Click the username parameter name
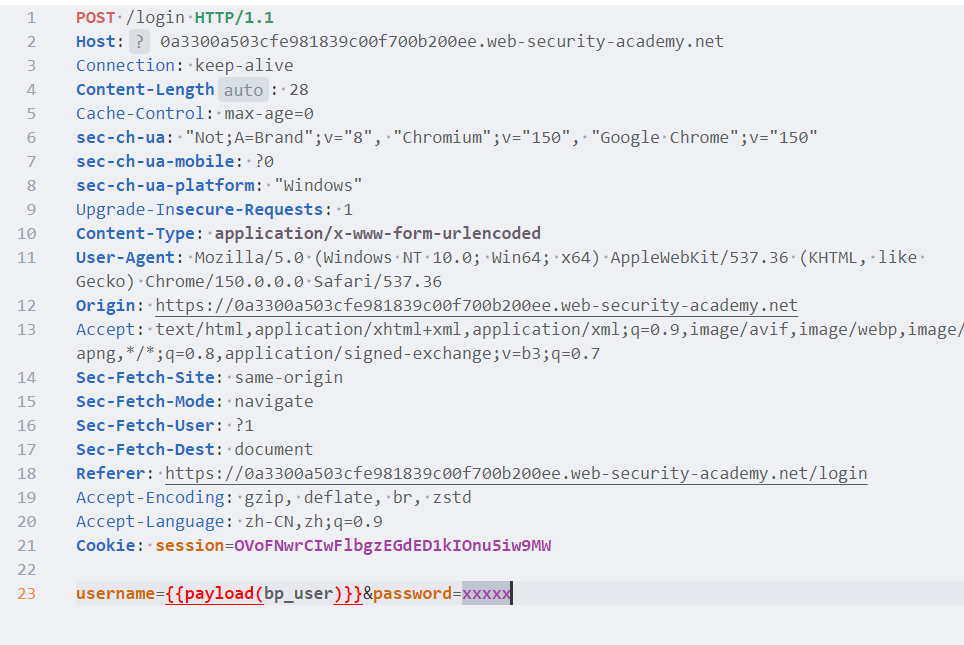 [116, 593]
